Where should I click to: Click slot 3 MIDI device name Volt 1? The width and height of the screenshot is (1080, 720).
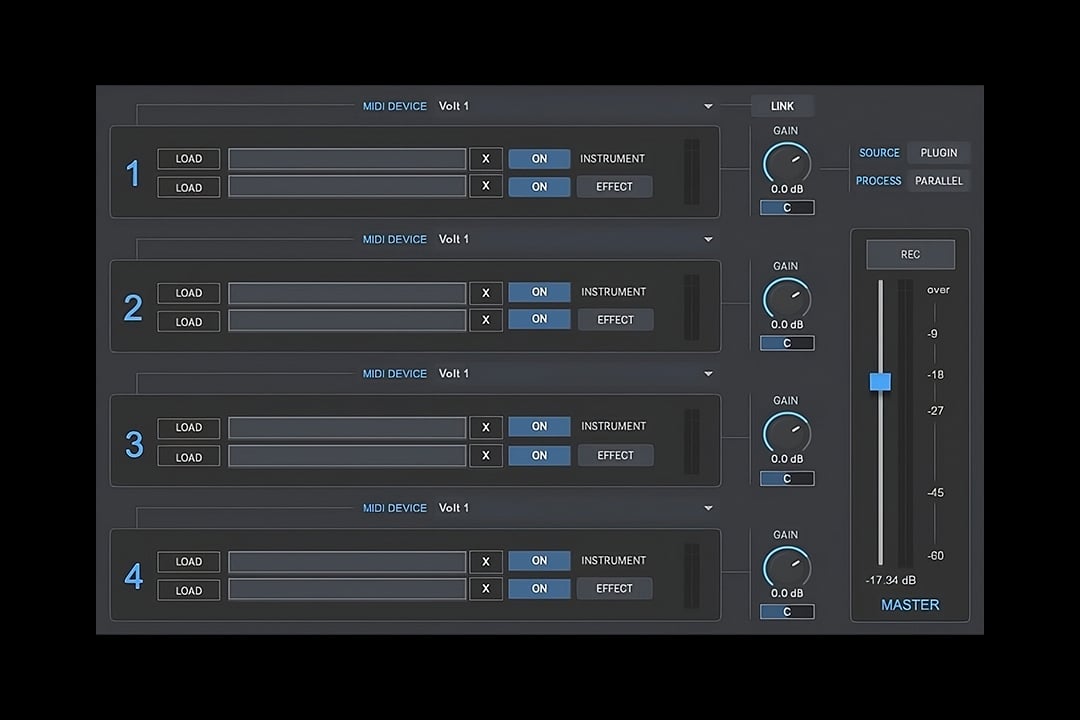(x=454, y=373)
